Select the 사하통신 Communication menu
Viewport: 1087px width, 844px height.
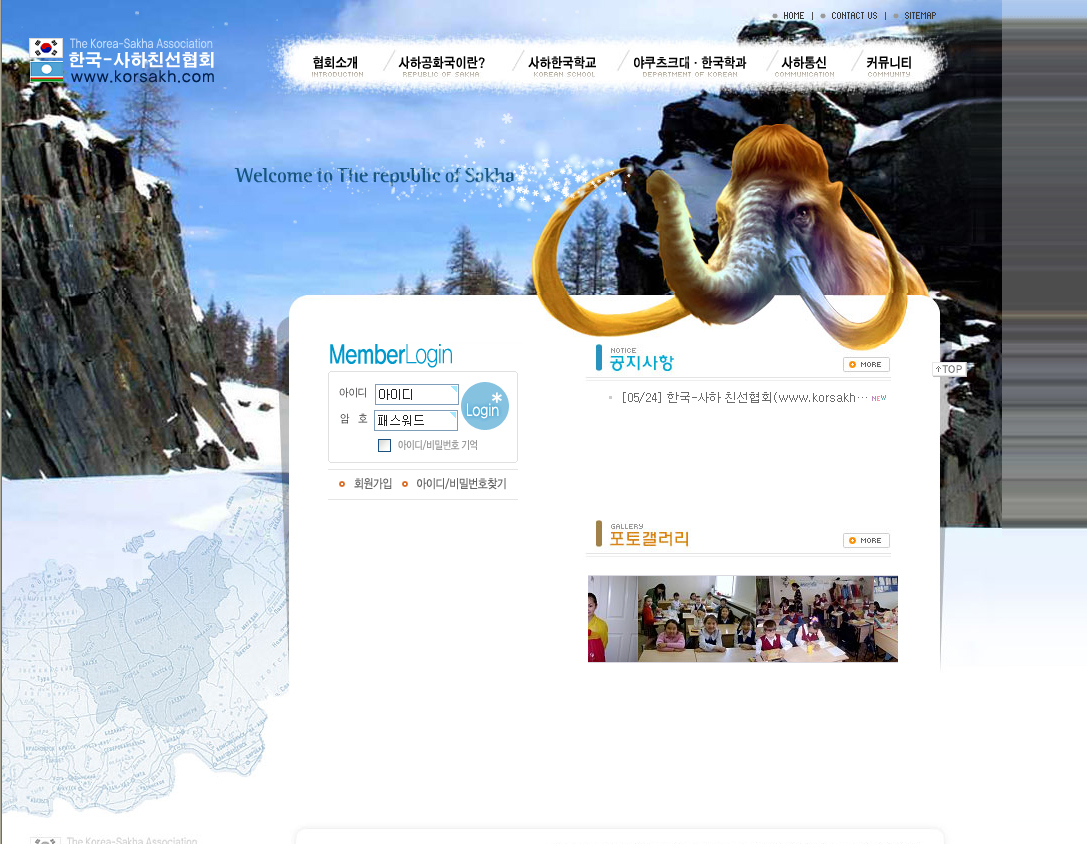(x=803, y=64)
